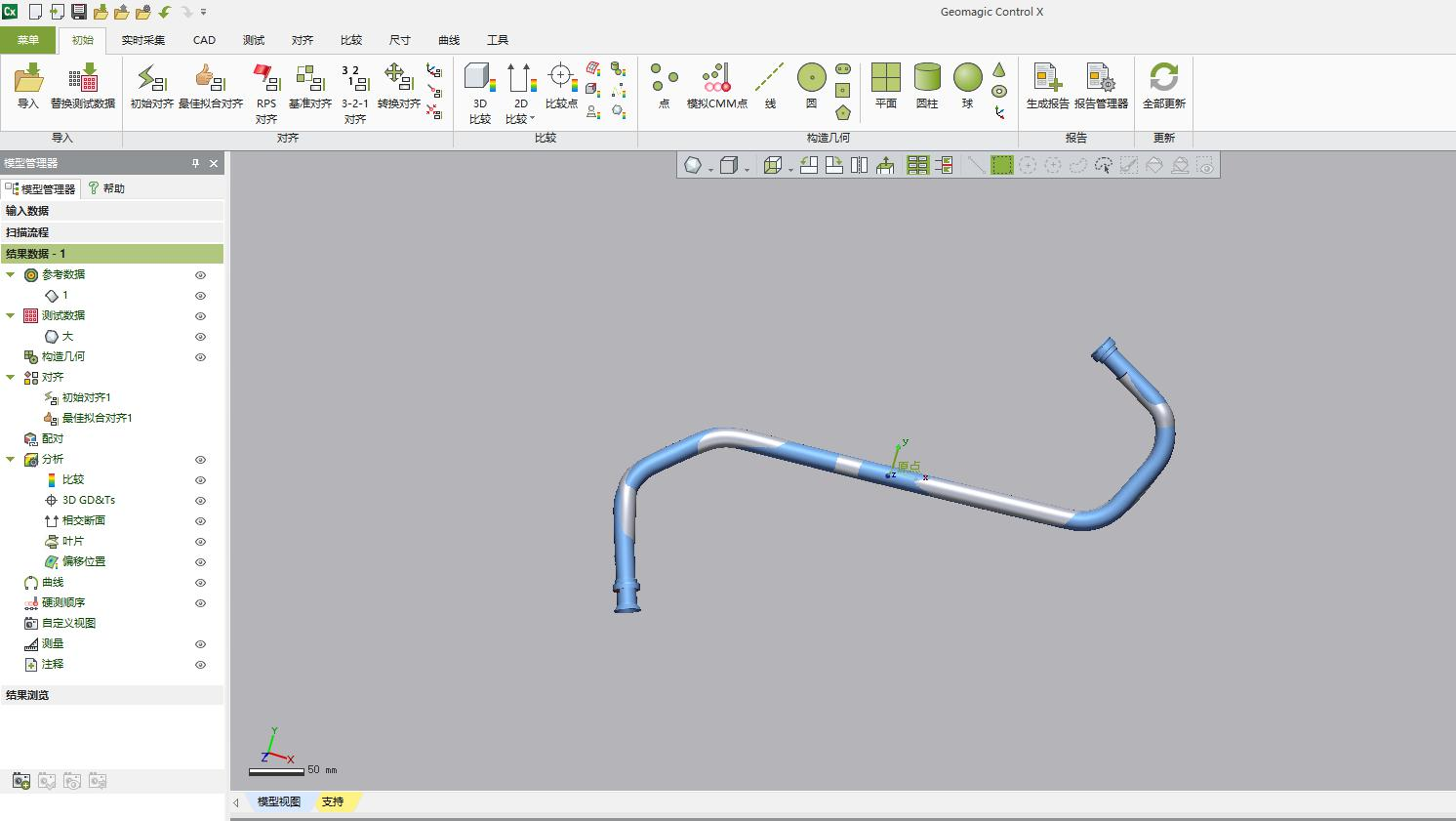This screenshot has width=1456, height=821.
Task: Toggle visibility of 分析 node
Action: (201, 460)
